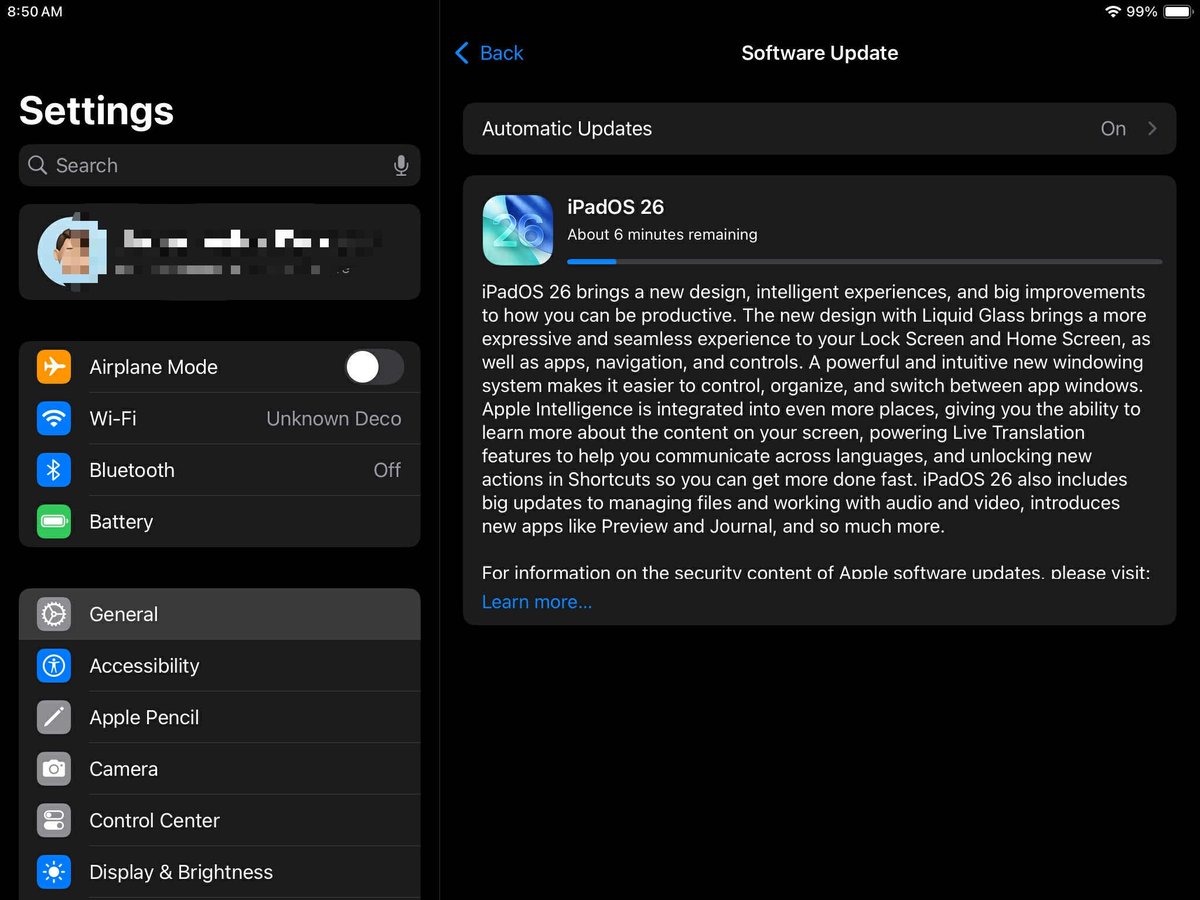Open Automatic Updates row

tap(819, 128)
